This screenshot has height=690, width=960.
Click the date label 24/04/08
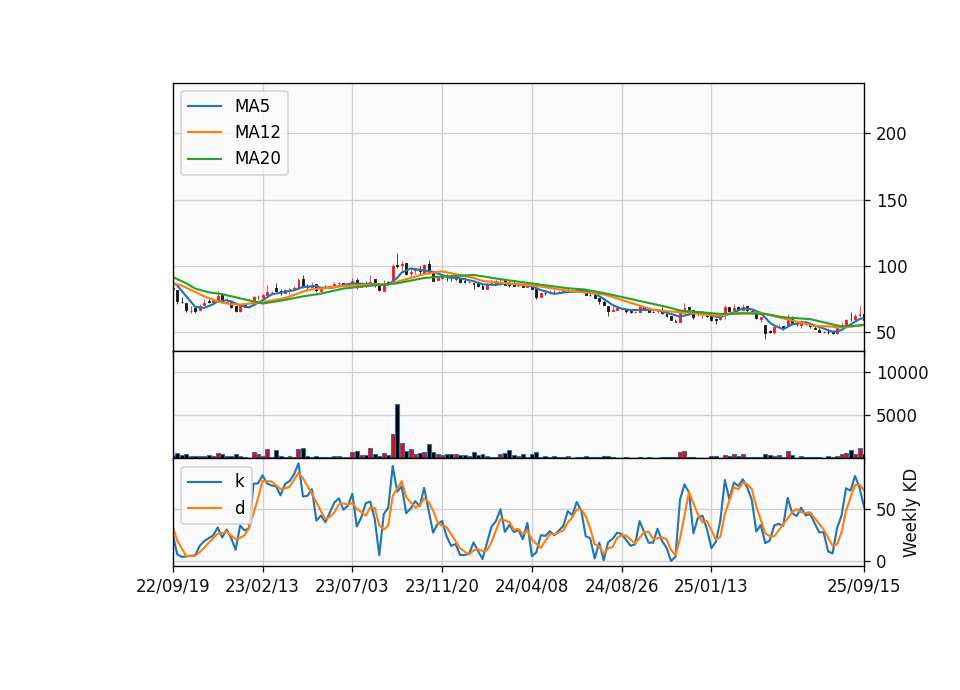pos(531,586)
